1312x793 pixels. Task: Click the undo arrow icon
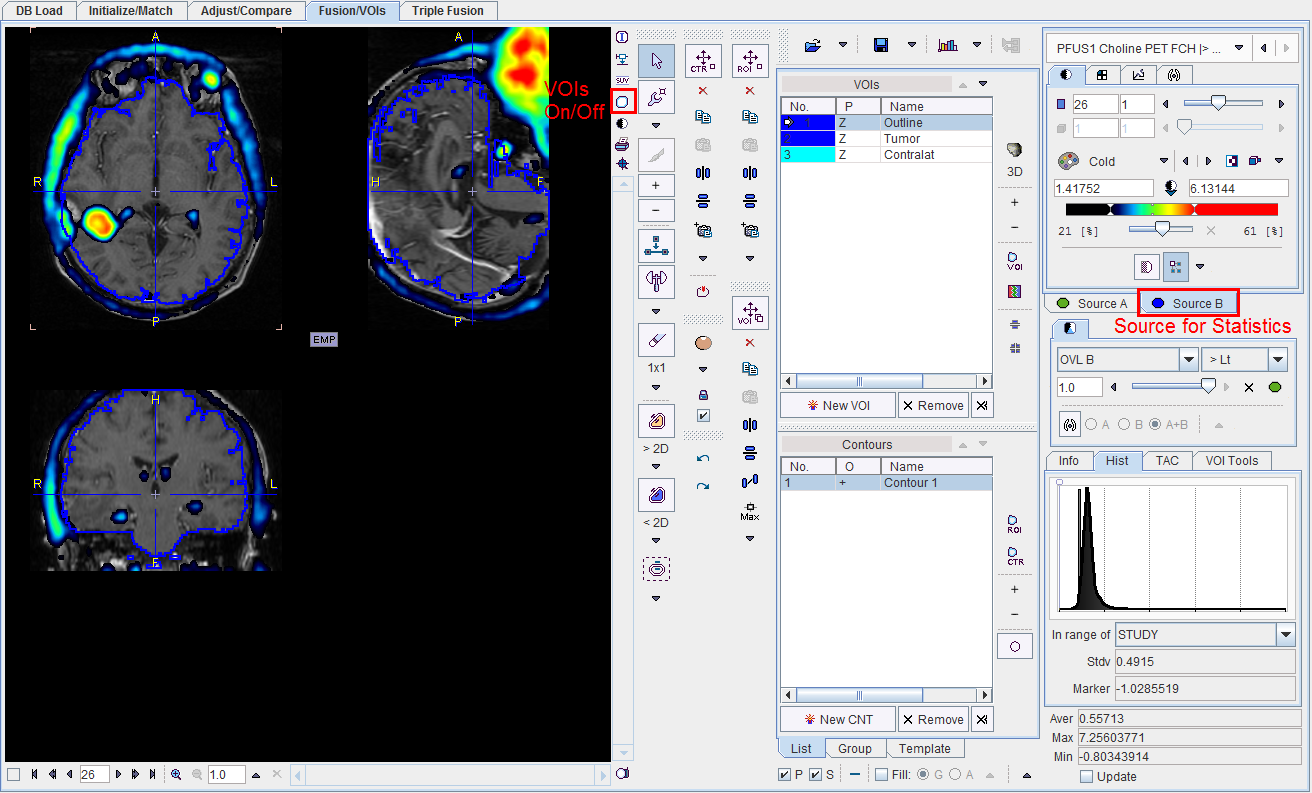pos(703,458)
